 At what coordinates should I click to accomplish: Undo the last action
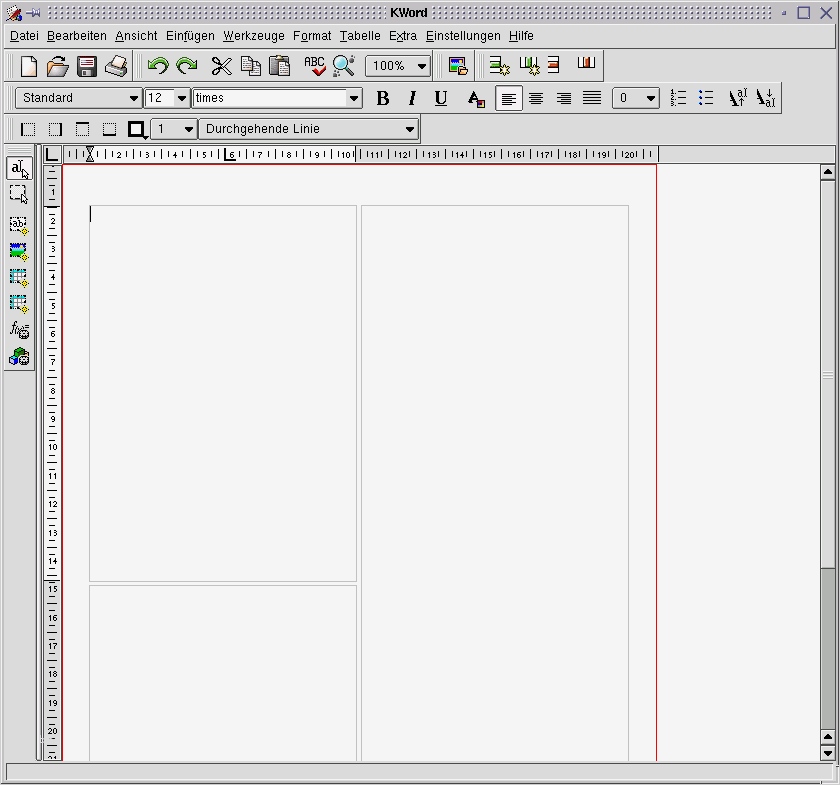coord(158,66)
